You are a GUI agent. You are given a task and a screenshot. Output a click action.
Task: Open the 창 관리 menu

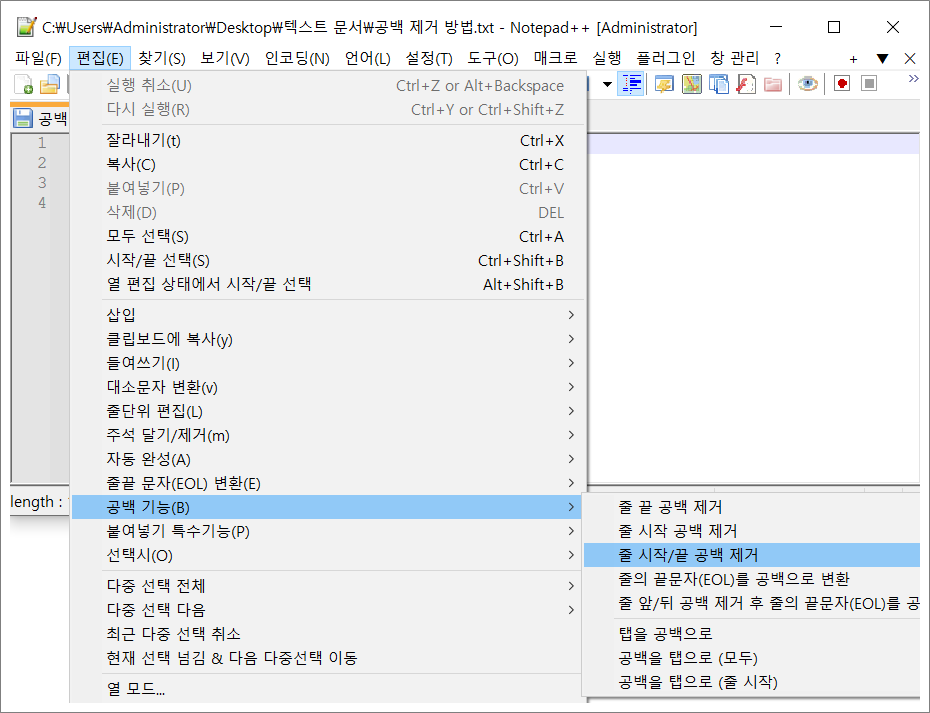coord(734,58)
